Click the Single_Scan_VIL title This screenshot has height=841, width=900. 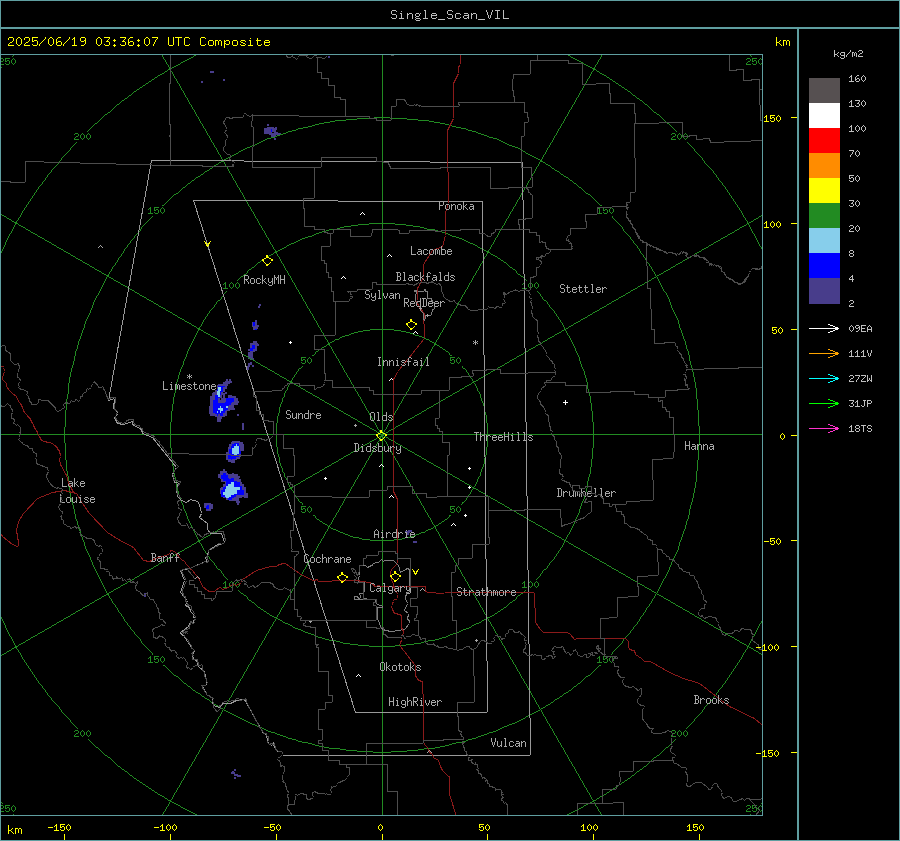pos(449,15)
